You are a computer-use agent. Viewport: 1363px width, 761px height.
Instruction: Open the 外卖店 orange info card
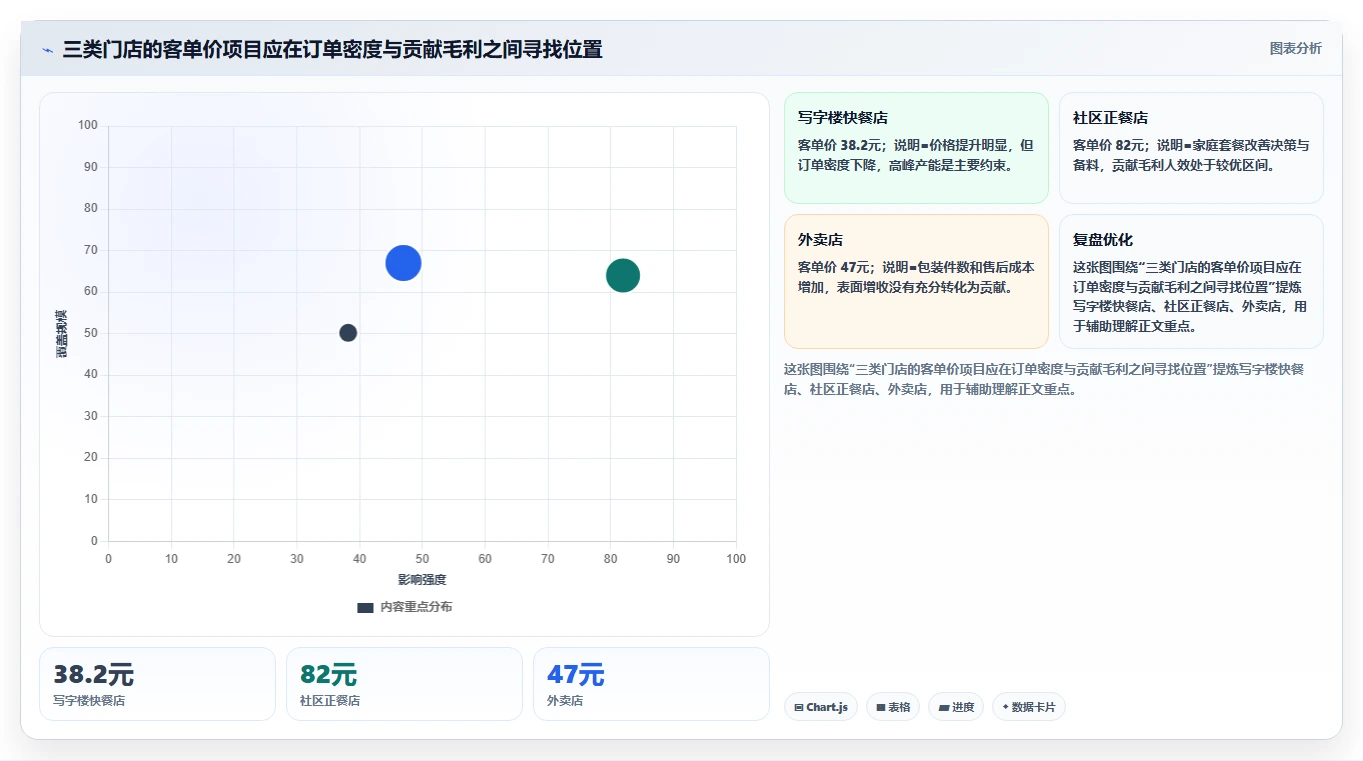tap(916, 281)
